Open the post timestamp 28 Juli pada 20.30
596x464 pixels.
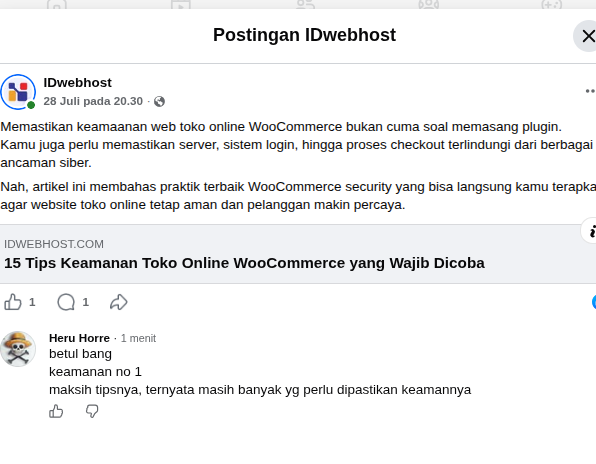pyautogui.click(x=93, y=101)
